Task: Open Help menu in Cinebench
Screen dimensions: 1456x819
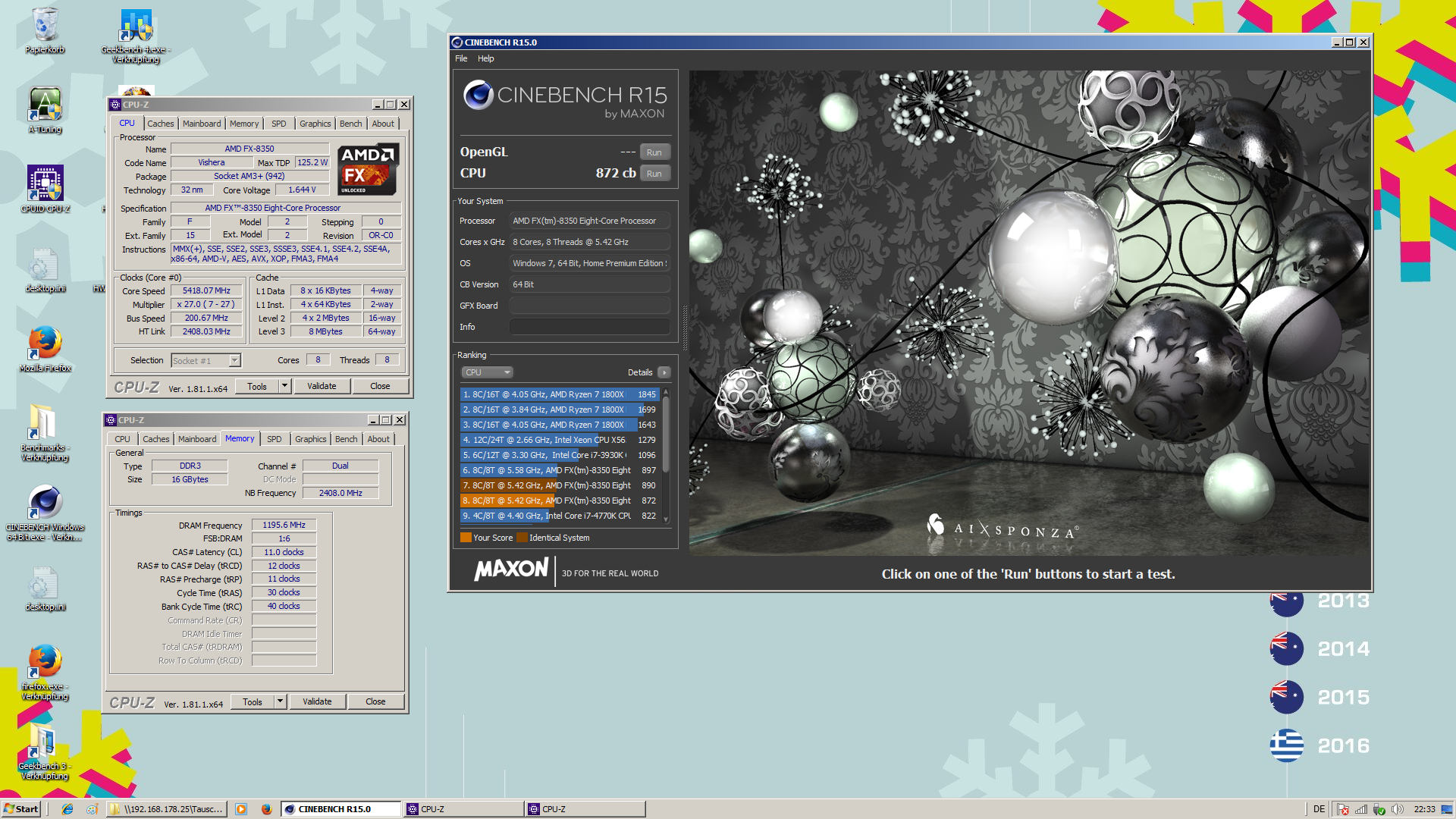Action: coord(485,58)
